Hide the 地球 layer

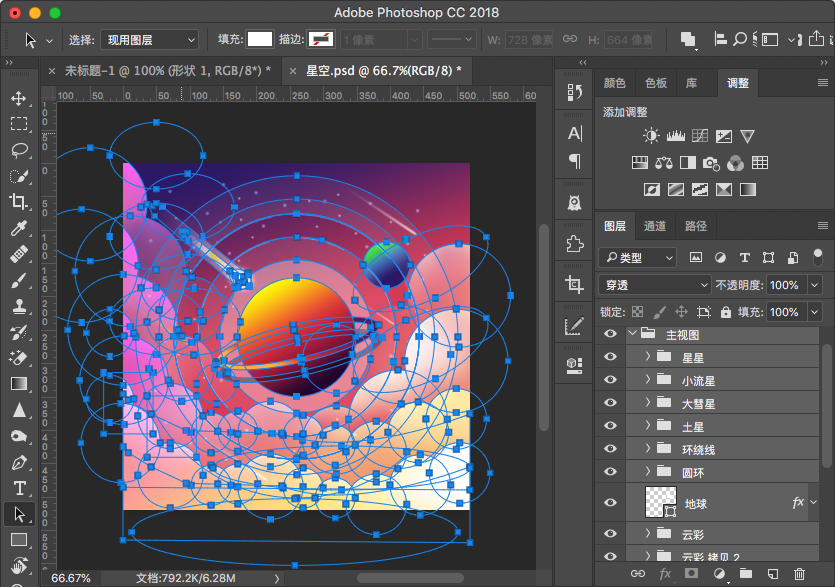tap(610, 502)
